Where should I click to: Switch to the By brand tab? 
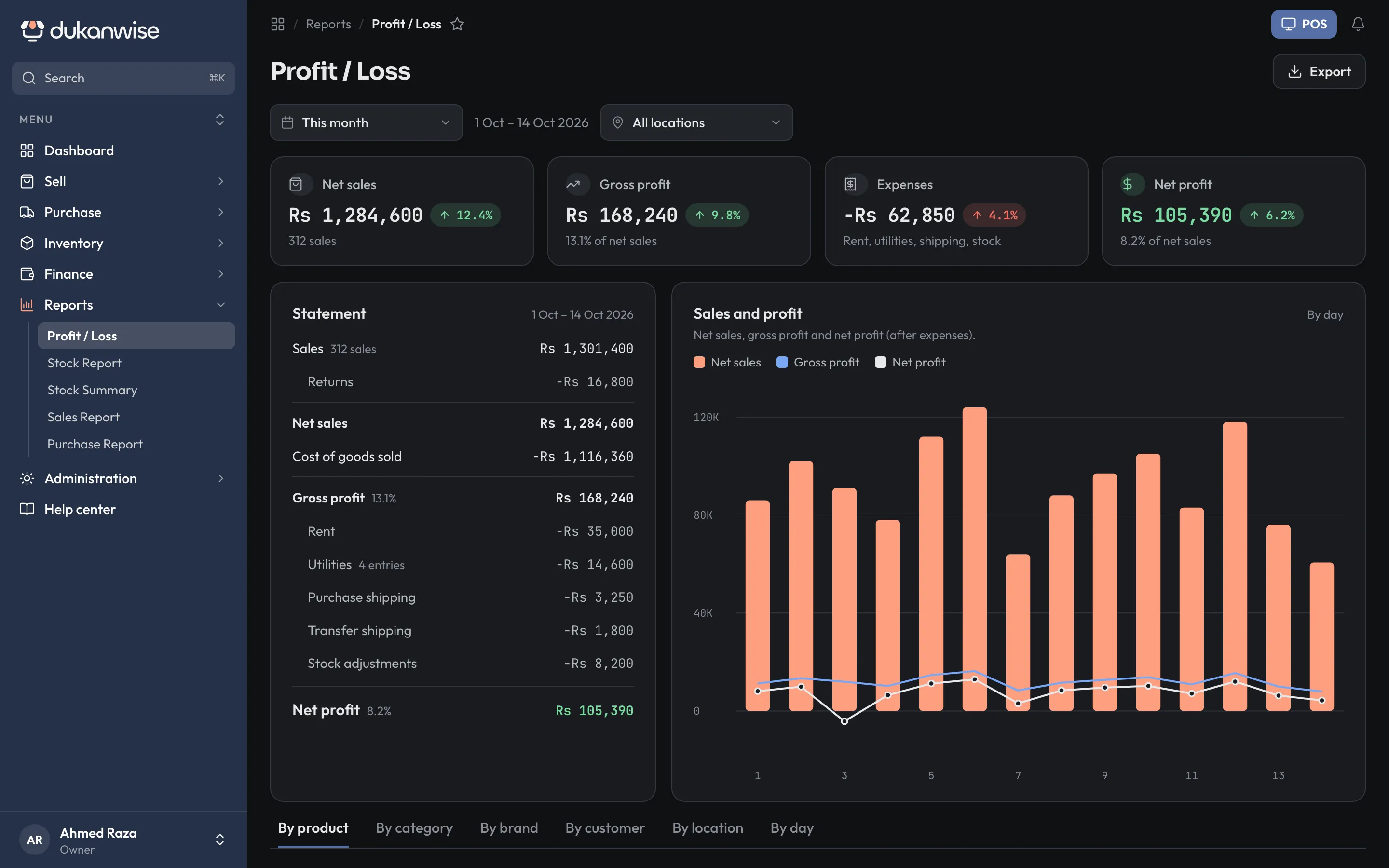509,828
